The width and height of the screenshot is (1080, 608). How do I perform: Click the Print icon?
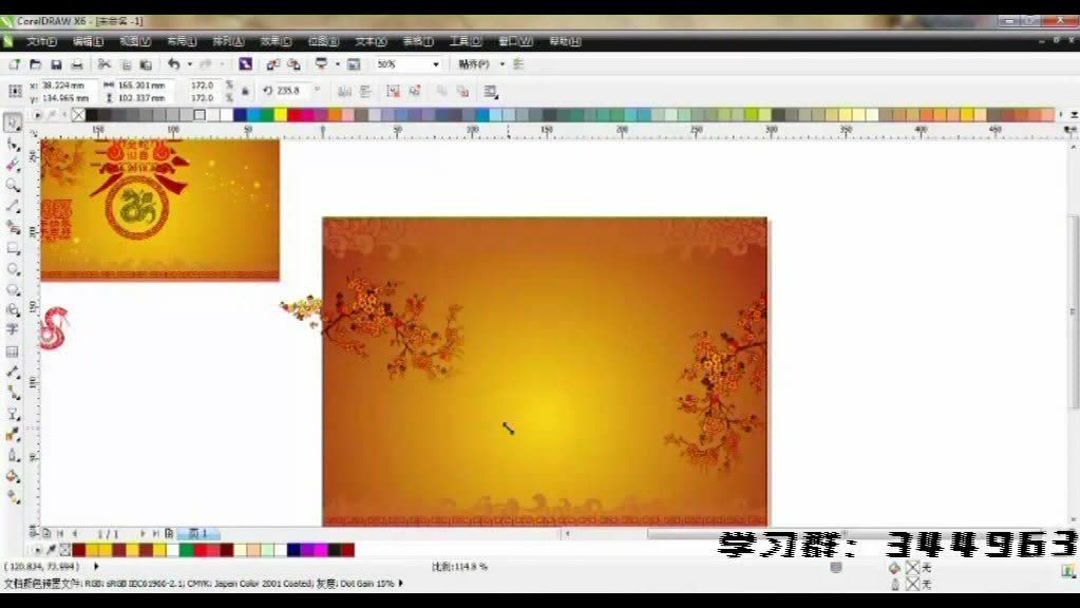point(78,63)
